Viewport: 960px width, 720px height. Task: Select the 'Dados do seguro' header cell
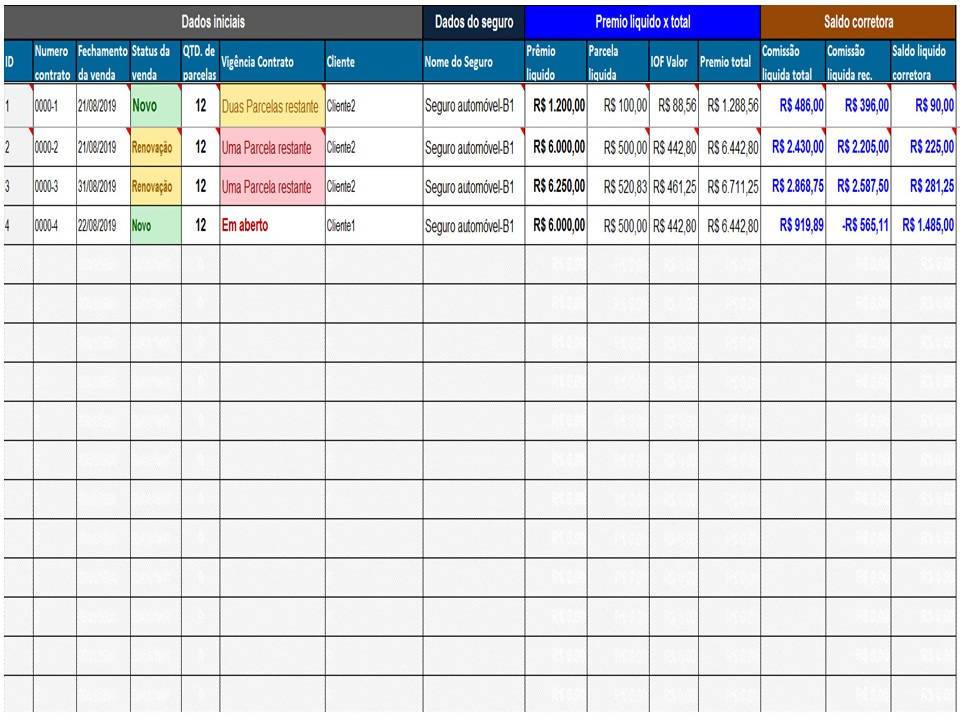click(473, 21)
